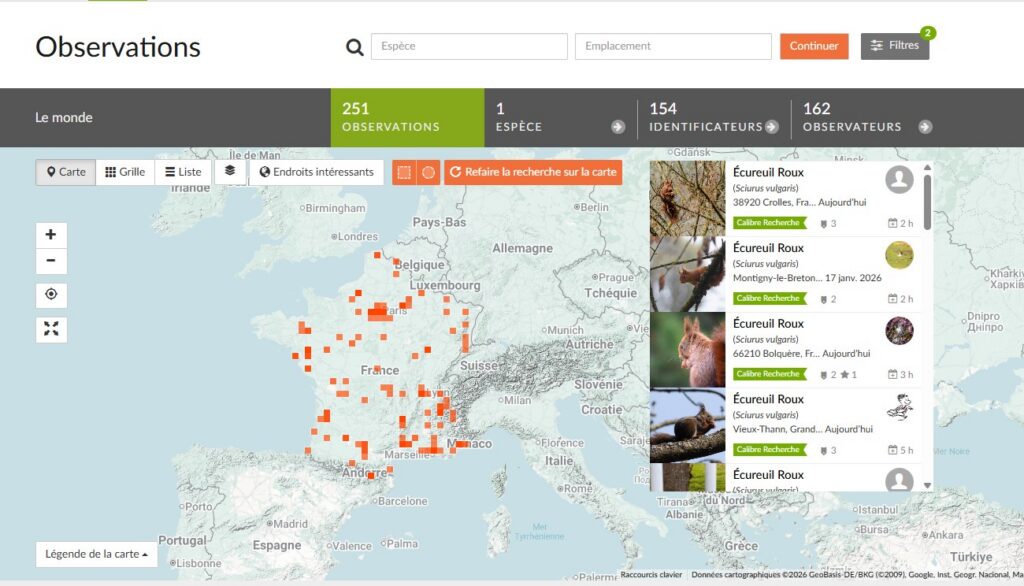Viewport: 1024px width, 586px height.
Task: Enter fullscreen map mode
Action: 51,329
